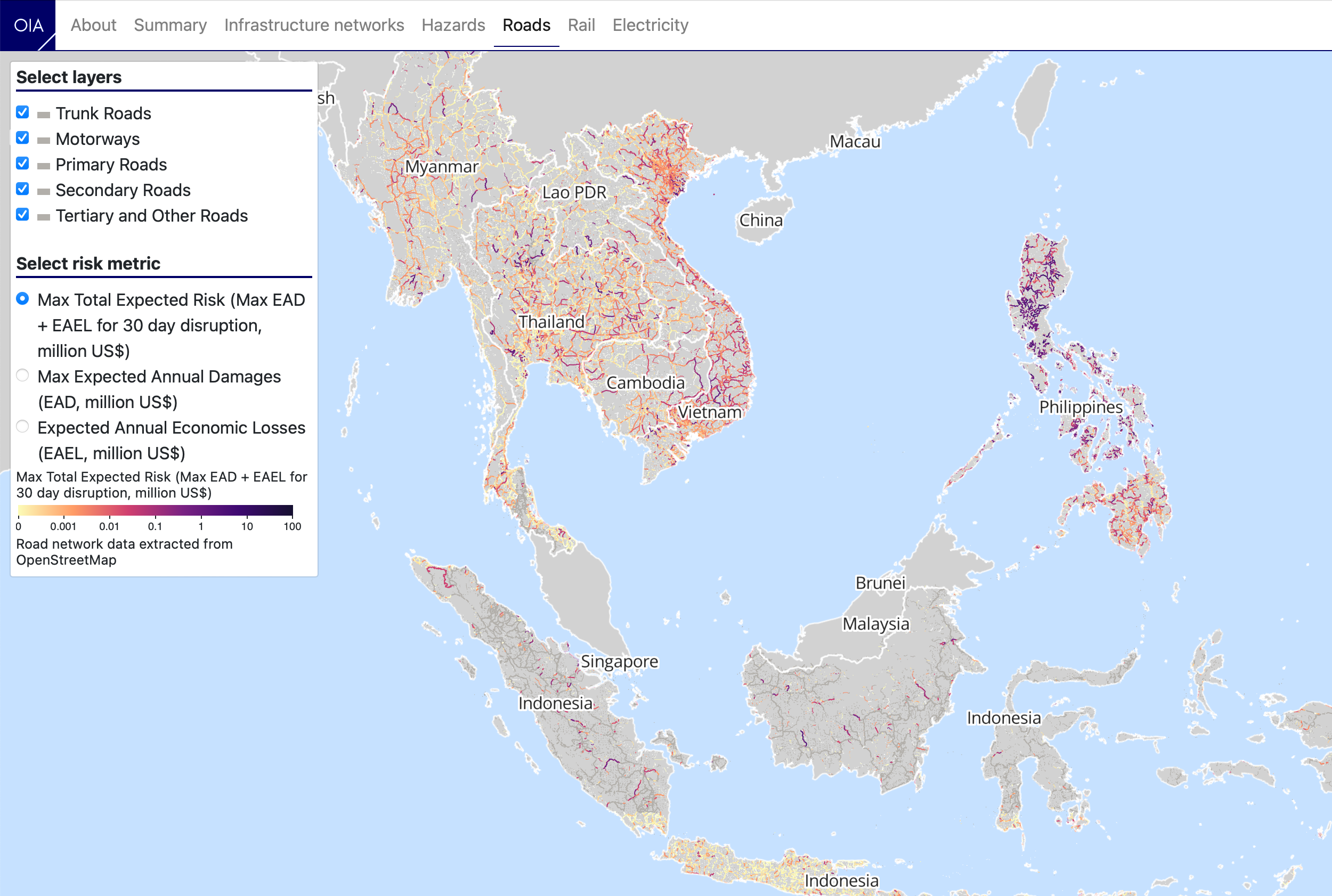
Task: Click the Motorways legend swatch icon
Action: click(x=44, y=141)
